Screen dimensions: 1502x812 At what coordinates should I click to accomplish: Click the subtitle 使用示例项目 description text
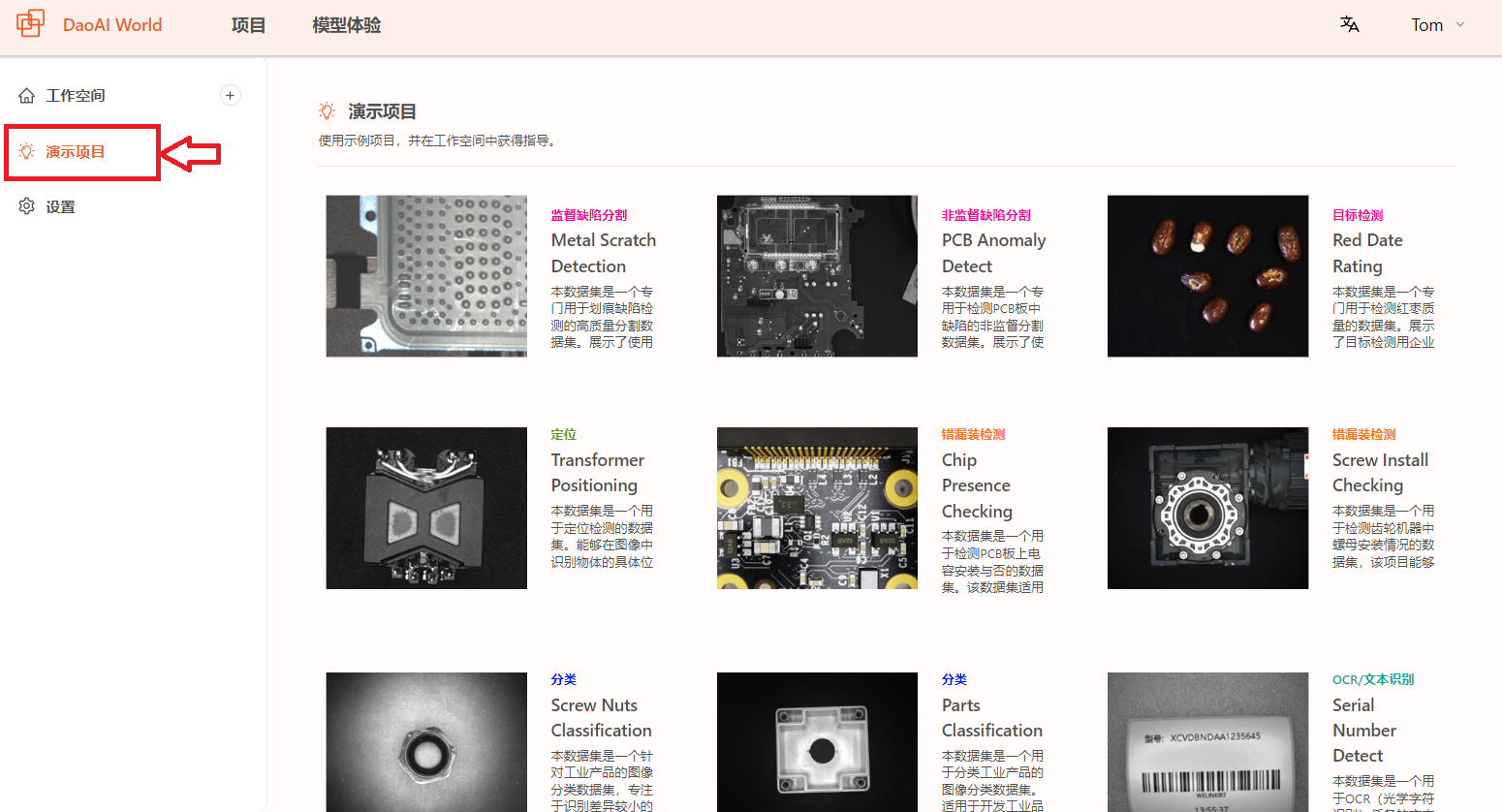[x=438, y=141]
